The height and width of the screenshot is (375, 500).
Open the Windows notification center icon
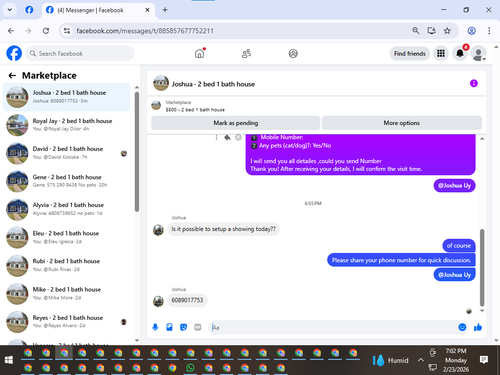pos(484,360)
